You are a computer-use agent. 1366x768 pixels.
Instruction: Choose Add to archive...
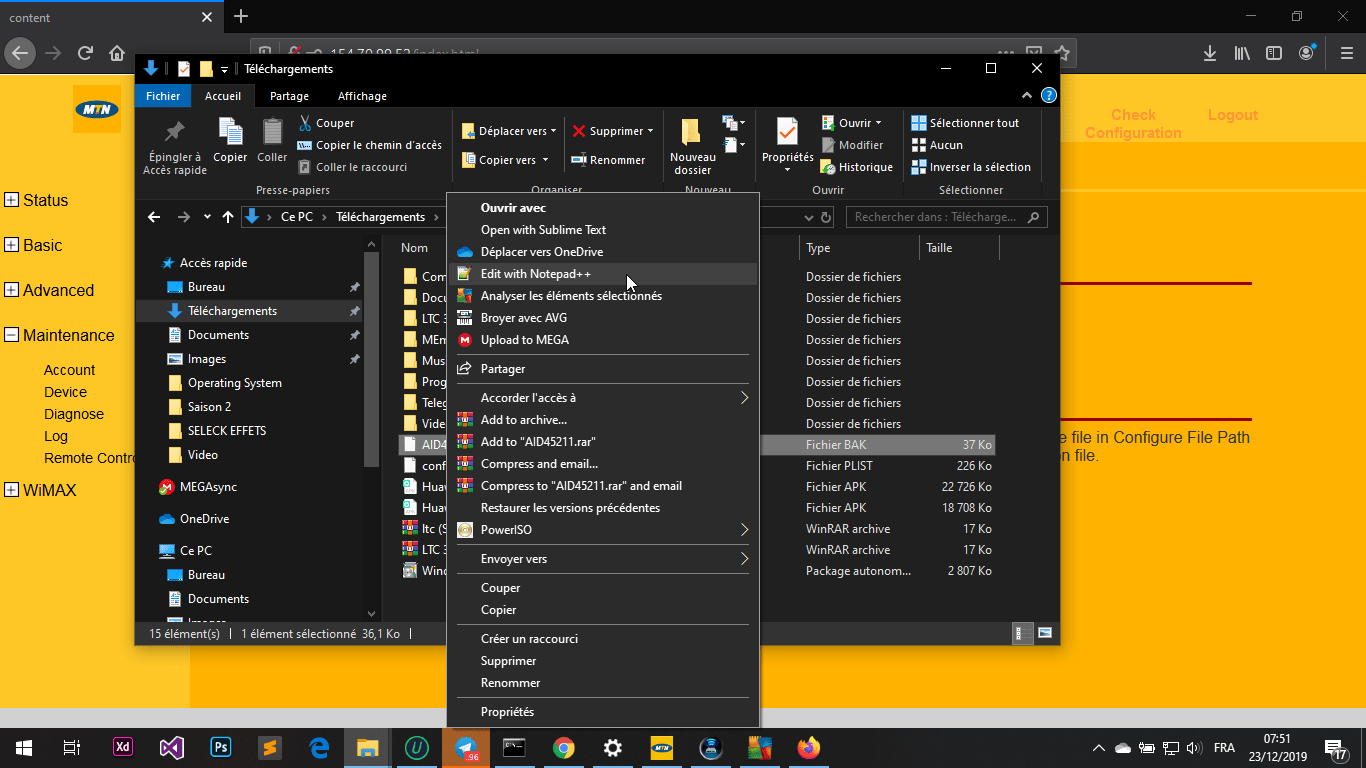pos(603,420)
